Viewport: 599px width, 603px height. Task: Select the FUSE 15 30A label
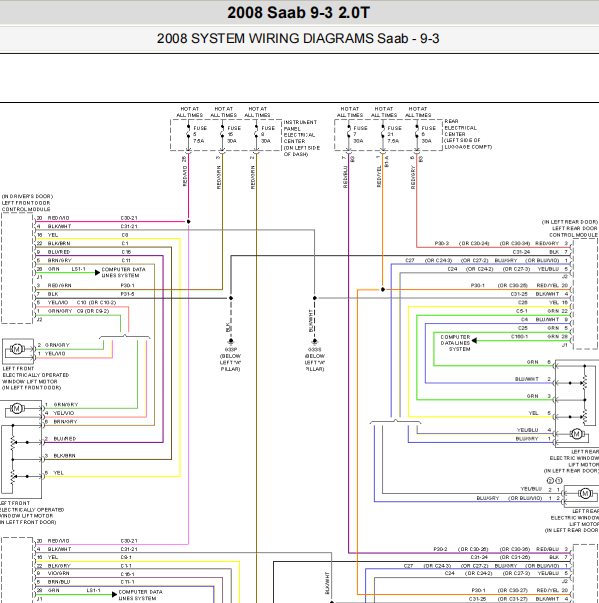click(x=234, y=135)
